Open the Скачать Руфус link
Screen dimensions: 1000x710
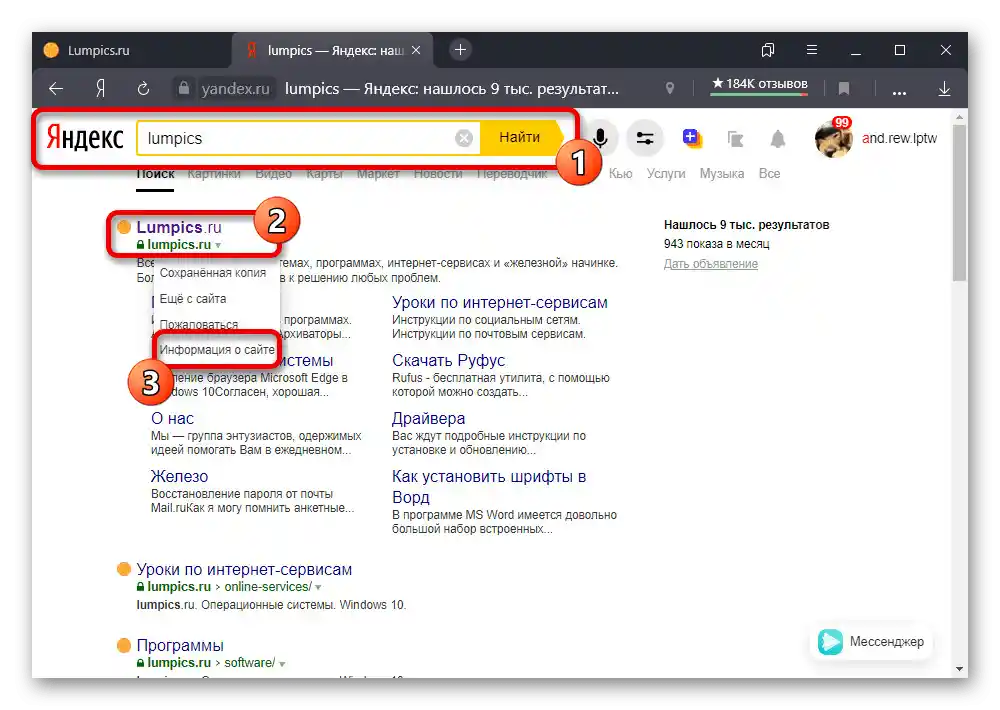[x=448, y=360]
